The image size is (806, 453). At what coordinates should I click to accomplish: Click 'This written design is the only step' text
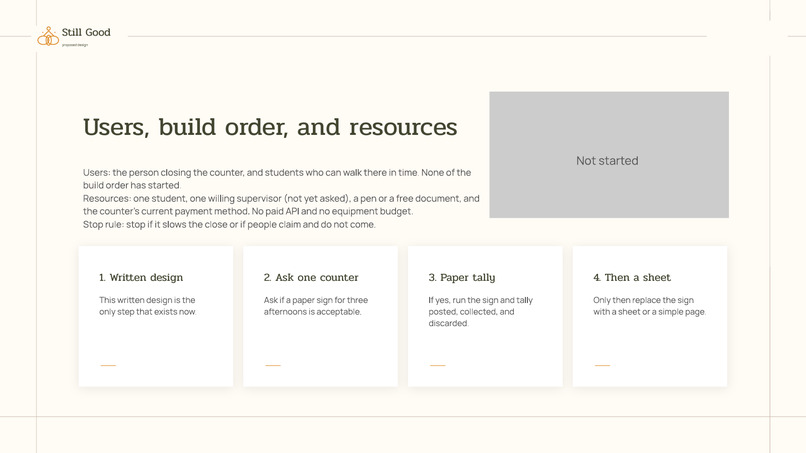pos(148,305)
